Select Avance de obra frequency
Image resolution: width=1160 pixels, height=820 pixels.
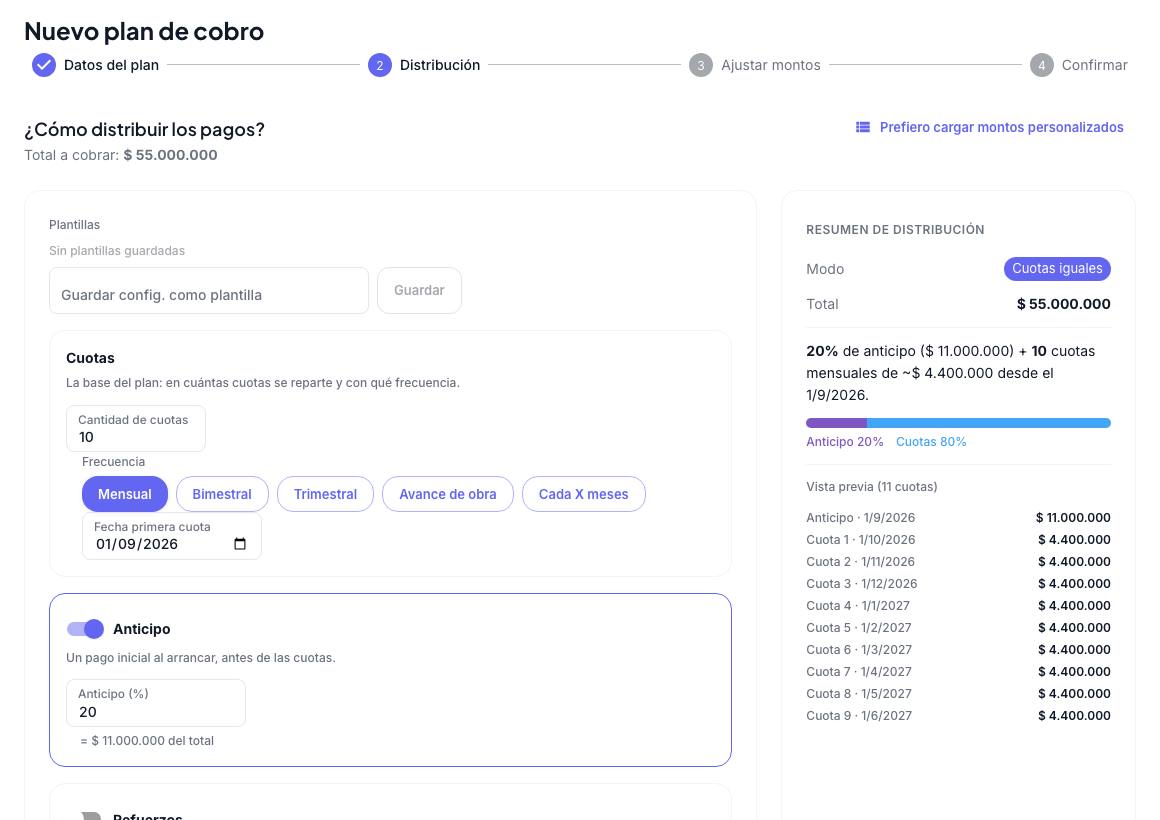(x=448, y=494)
